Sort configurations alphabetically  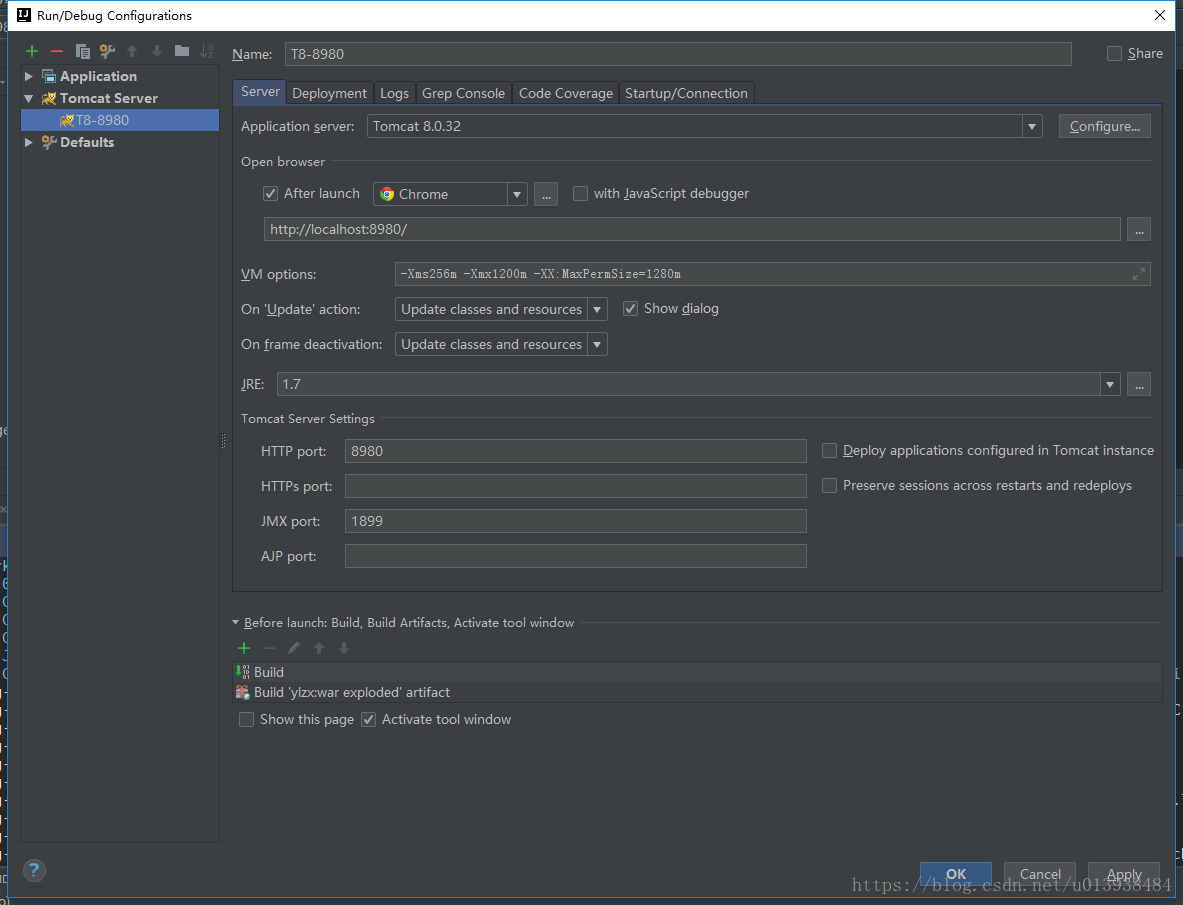206,51
